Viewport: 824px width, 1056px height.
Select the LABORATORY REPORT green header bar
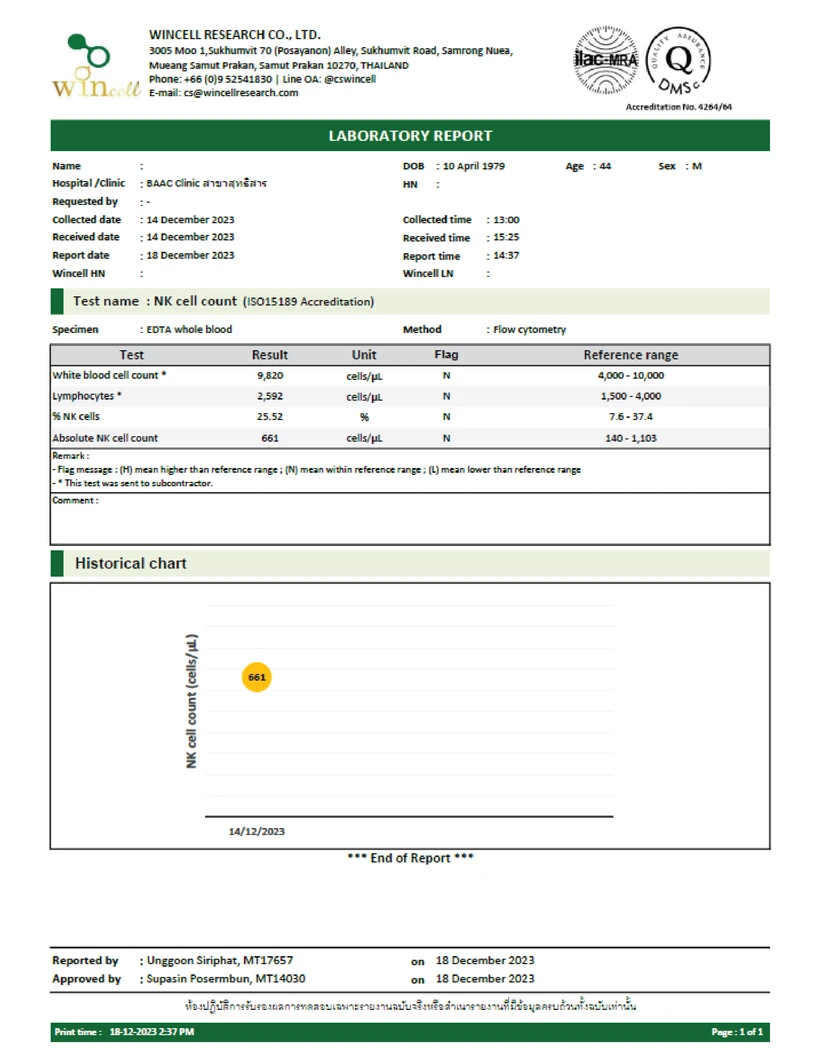pos(410,136)
